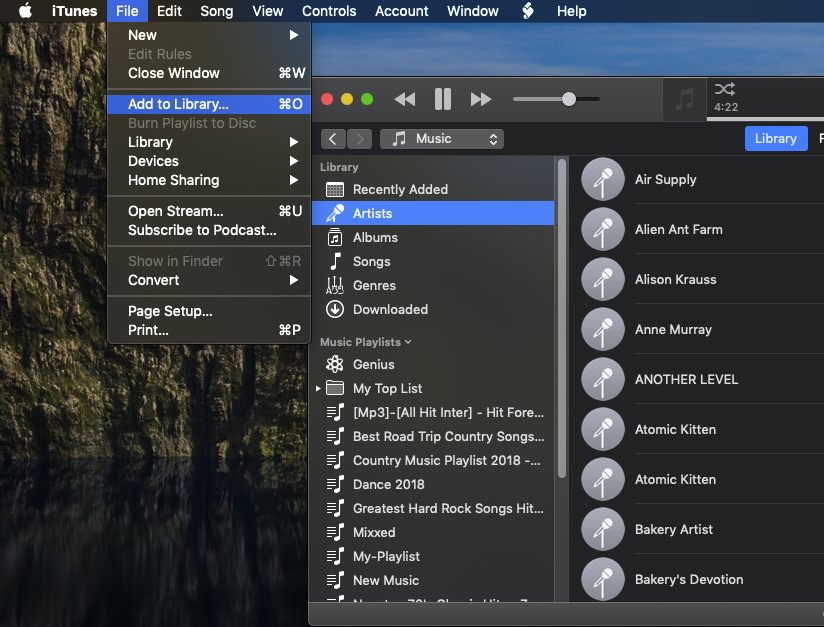Image resolution: width=824 pixels, height=627 pixels.
Task: Open Albums in the Library sidebar
Action: pyautogui.click(x=433, y=238)
